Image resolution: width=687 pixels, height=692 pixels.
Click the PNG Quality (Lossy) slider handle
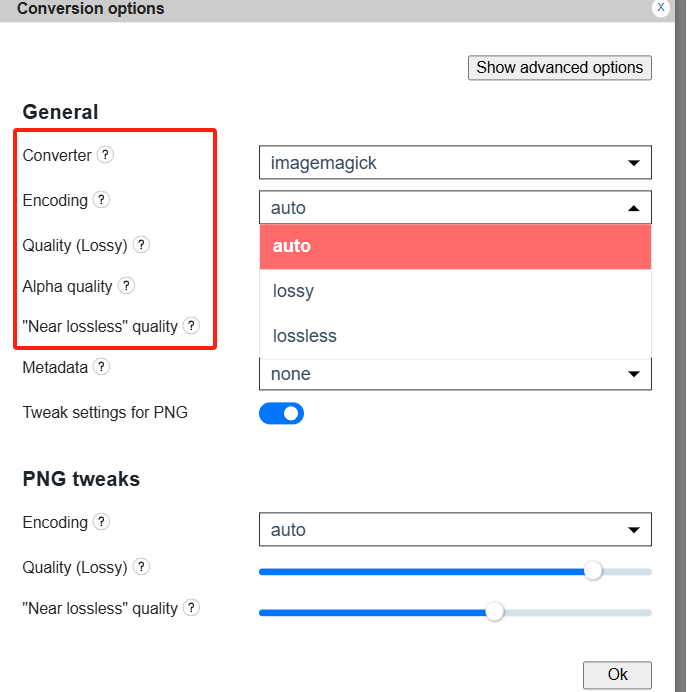[593, 571]
